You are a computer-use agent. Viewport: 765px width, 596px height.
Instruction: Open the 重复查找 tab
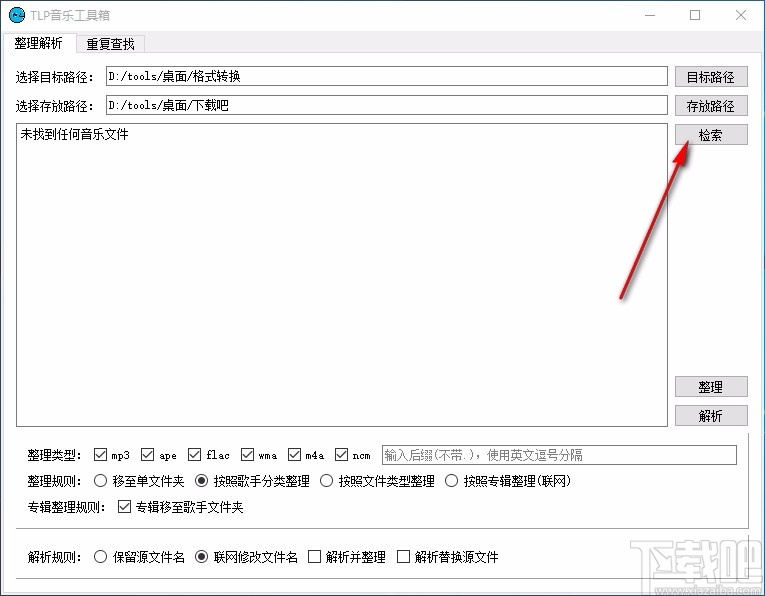[x=110, y=44]
